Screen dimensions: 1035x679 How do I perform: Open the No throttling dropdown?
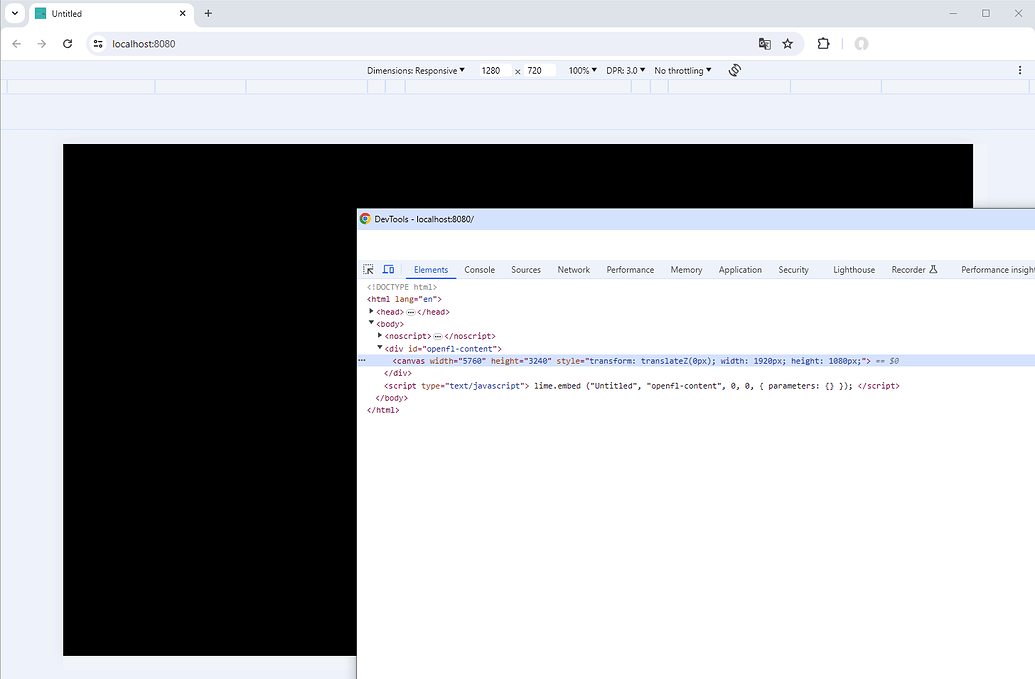click(x=683, y=71)
